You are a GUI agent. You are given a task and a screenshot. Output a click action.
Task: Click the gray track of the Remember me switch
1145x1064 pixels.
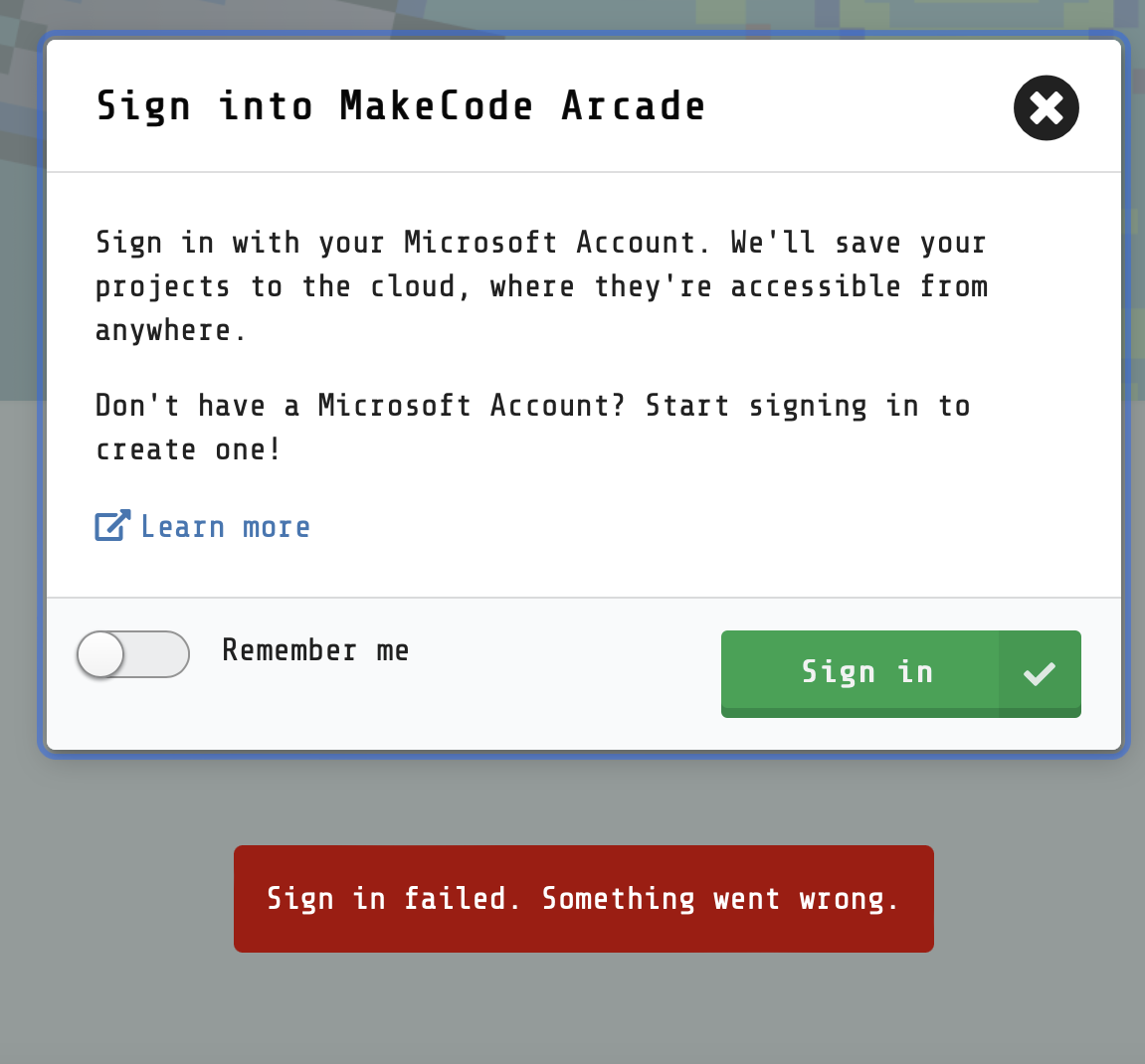click(x=157, y=654)
